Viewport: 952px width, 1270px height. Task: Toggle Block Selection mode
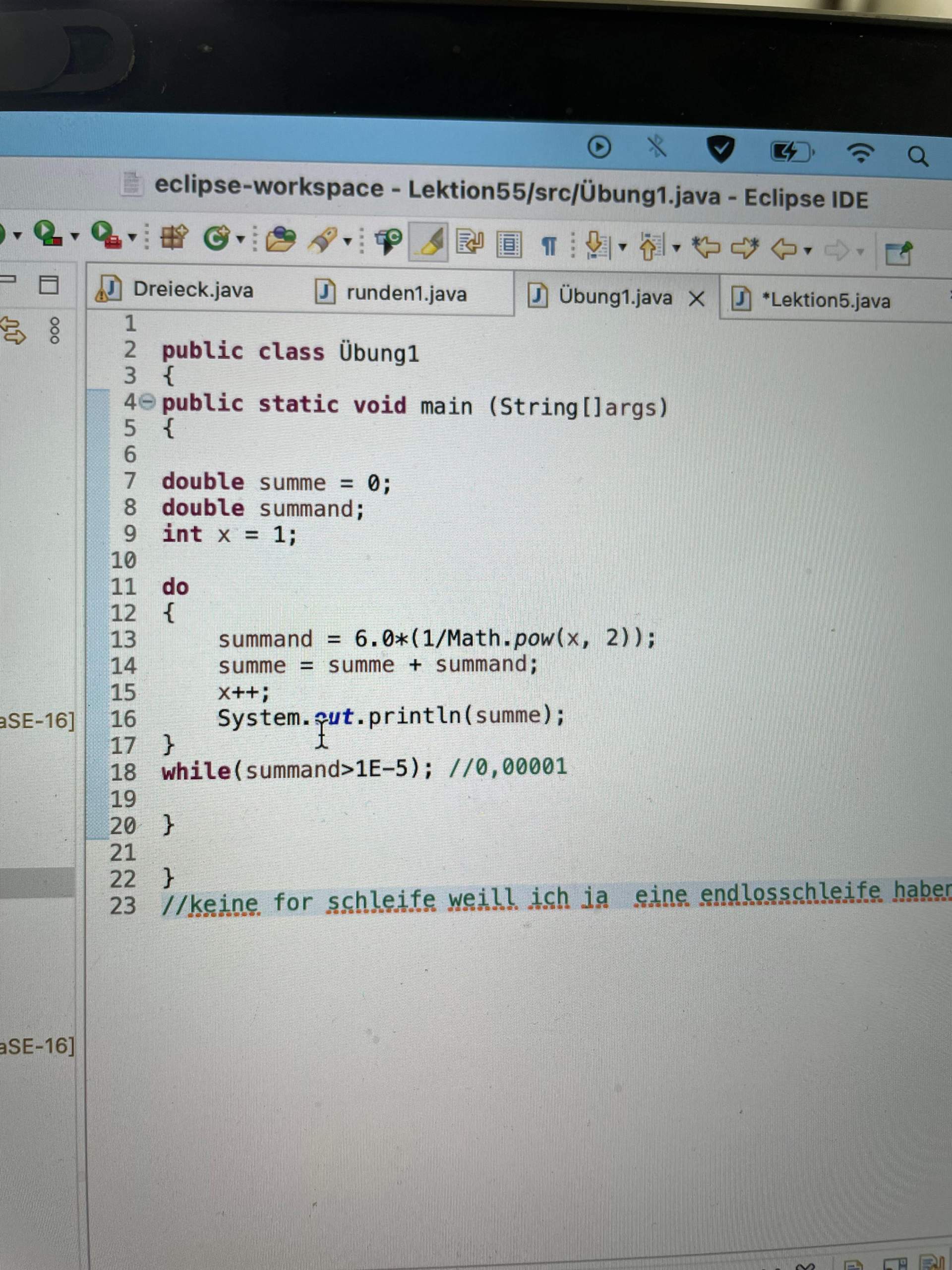(x=508, y=245)
